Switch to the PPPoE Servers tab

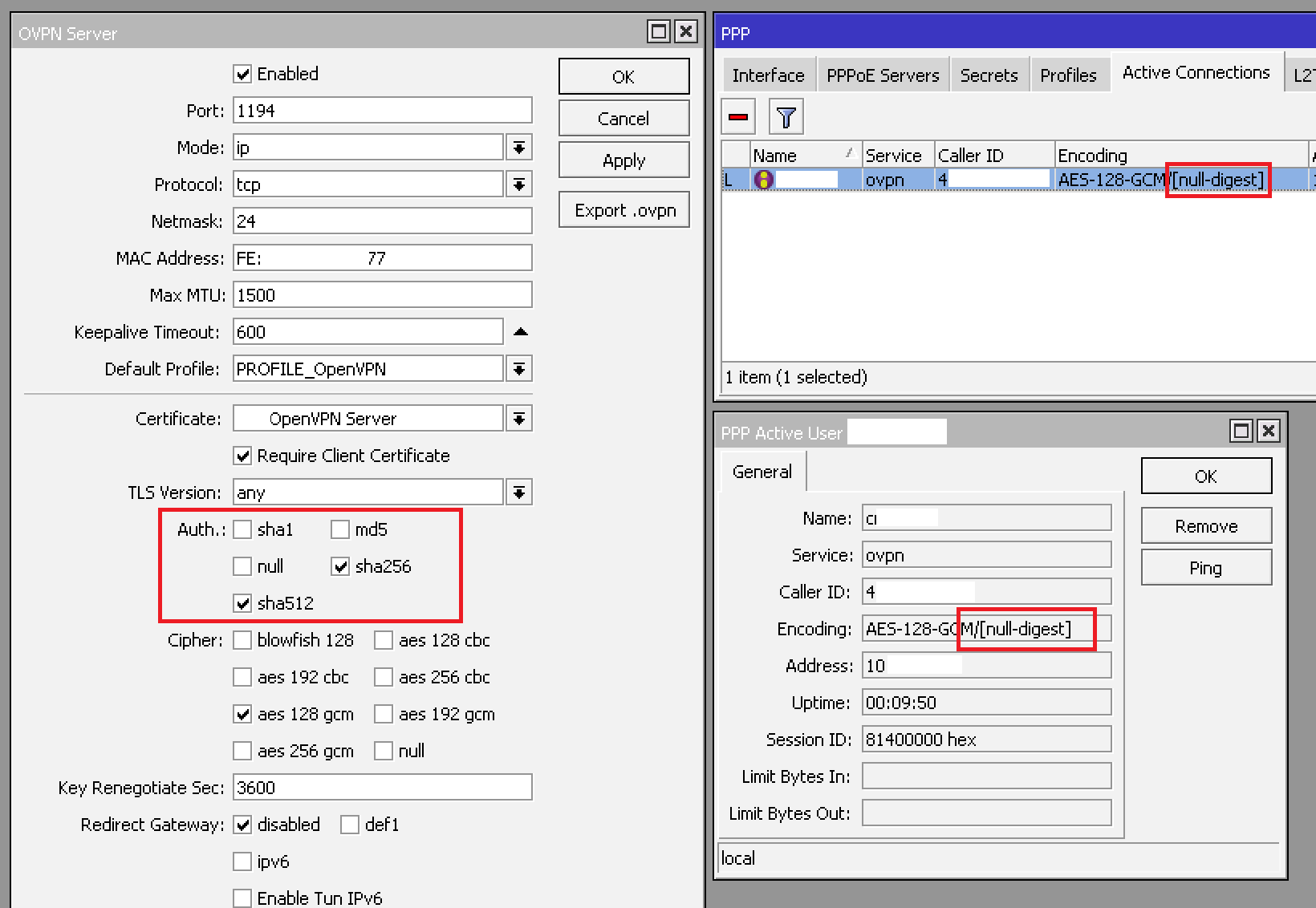(x=883, y=75)
